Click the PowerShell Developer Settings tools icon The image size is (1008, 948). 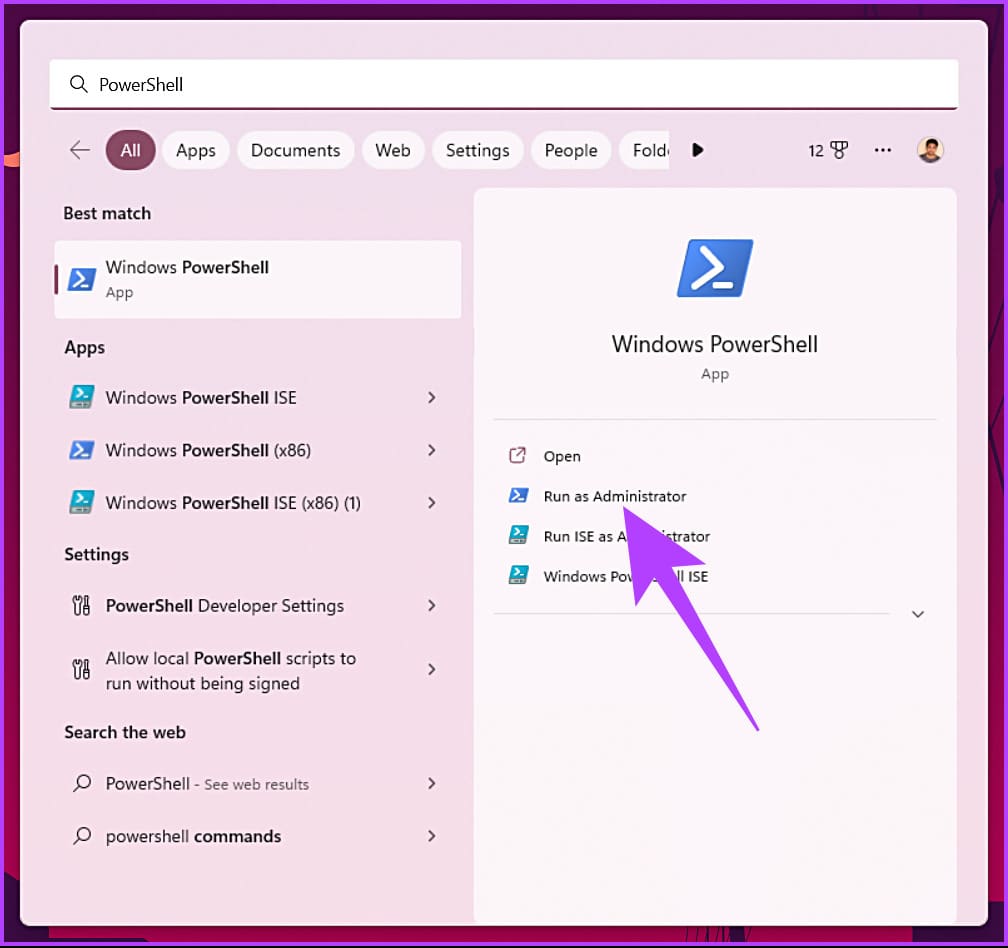(81, 605)
